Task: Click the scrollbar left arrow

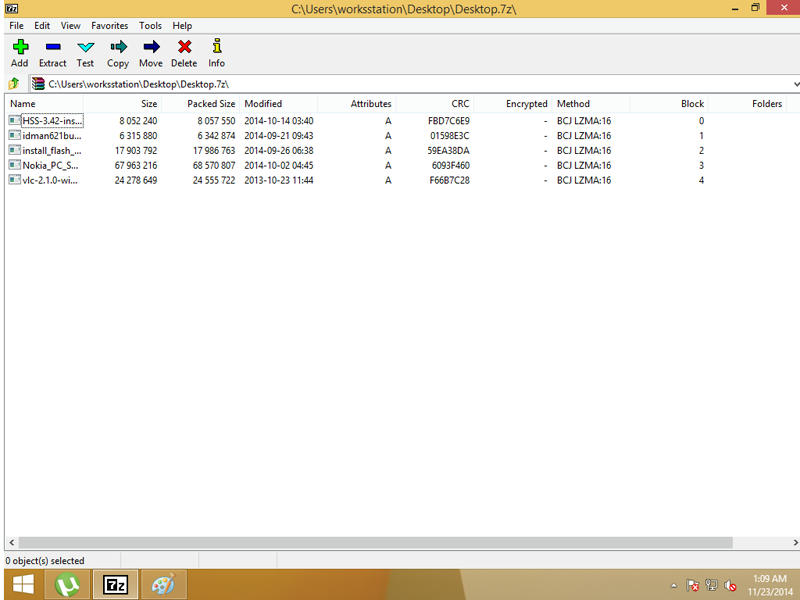Action: [12, 542]
